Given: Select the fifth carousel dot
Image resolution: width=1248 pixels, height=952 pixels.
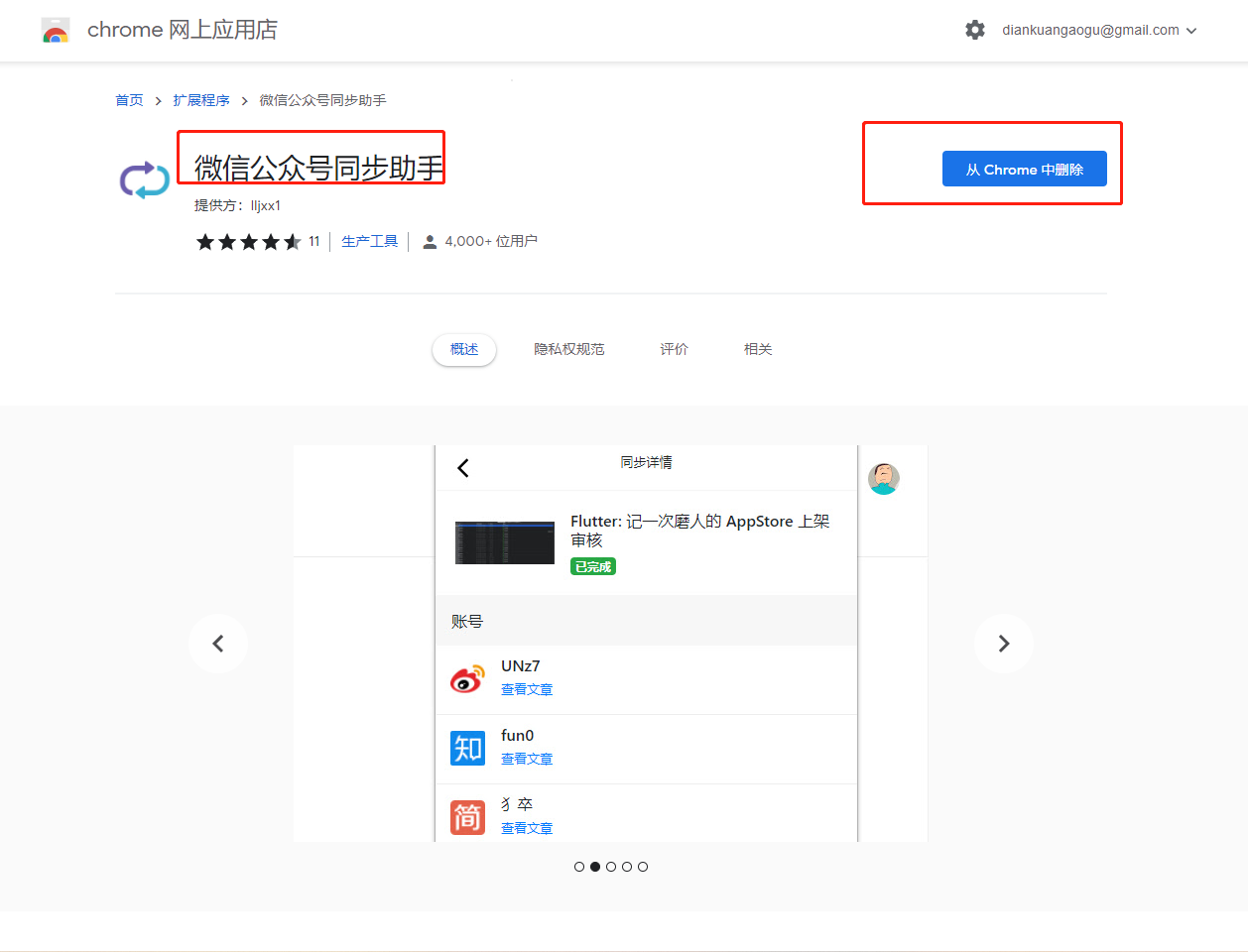Looking at the screenshot, I should (x=643, y=867).
